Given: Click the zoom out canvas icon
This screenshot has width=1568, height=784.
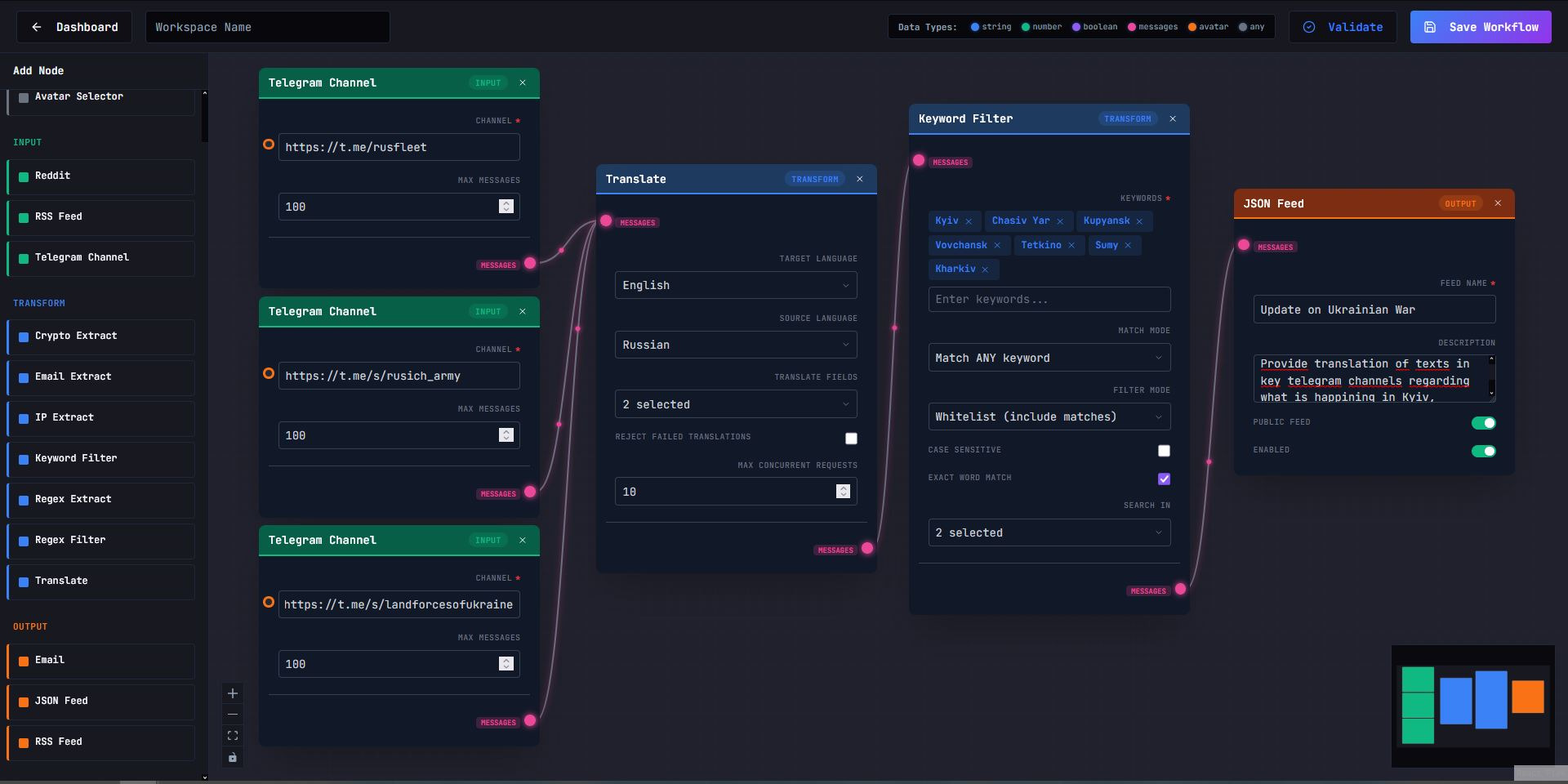Looking at the screenshot, I should (x=233, y=715).
